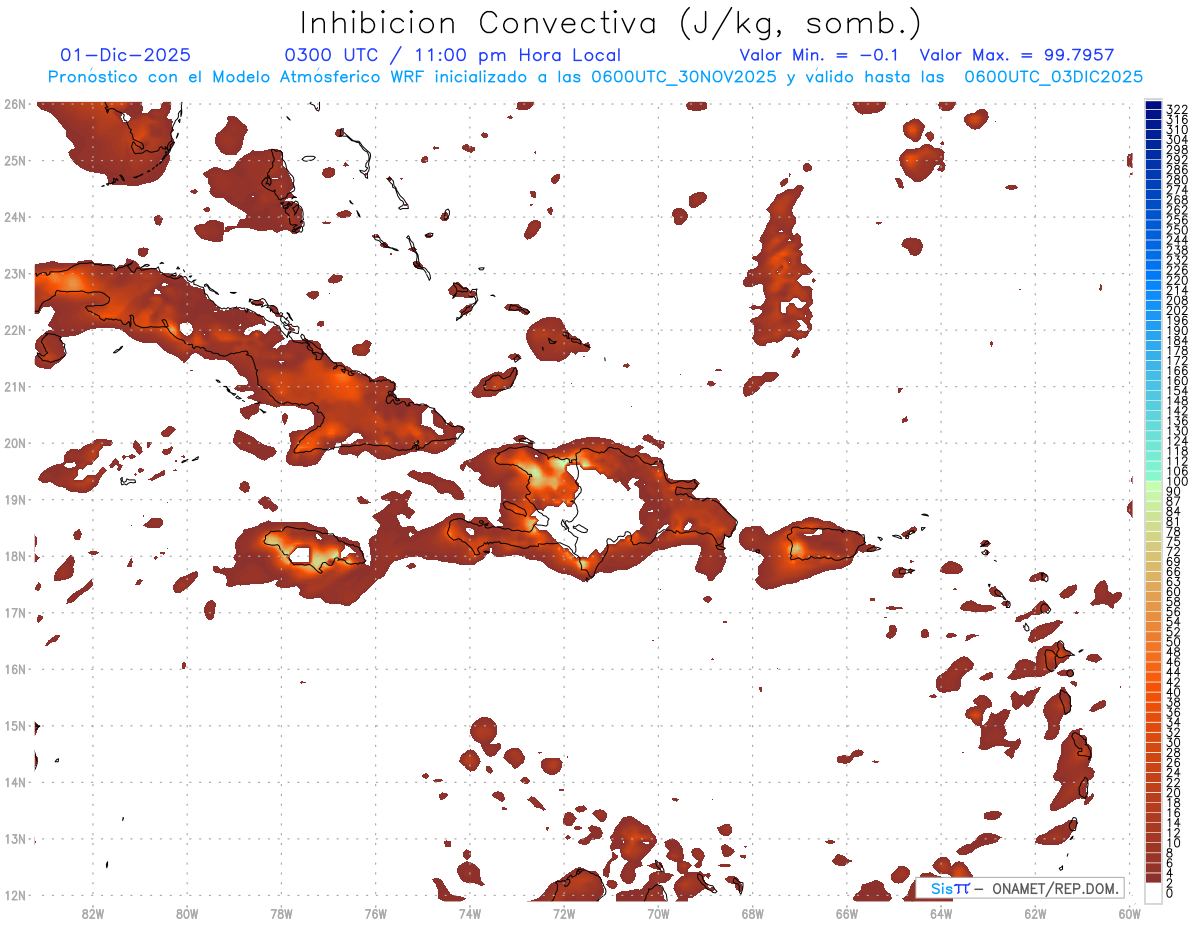Click the colorbar value label 10
The image size is (1200, 927).
click(1174, 842)
